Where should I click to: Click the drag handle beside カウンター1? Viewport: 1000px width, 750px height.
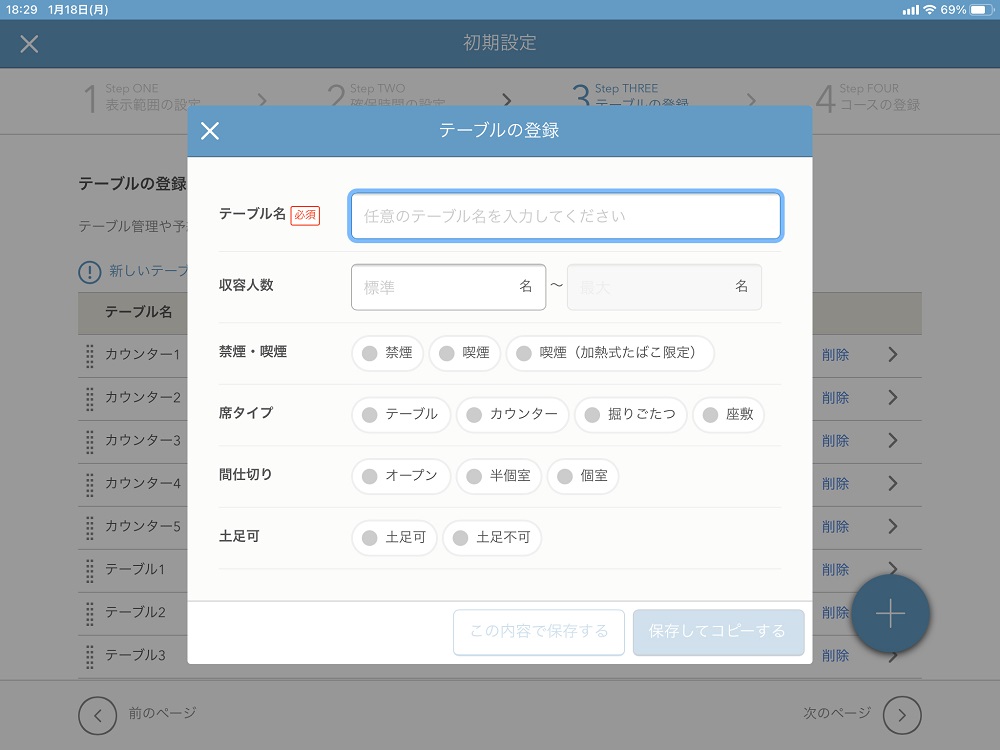88,355
